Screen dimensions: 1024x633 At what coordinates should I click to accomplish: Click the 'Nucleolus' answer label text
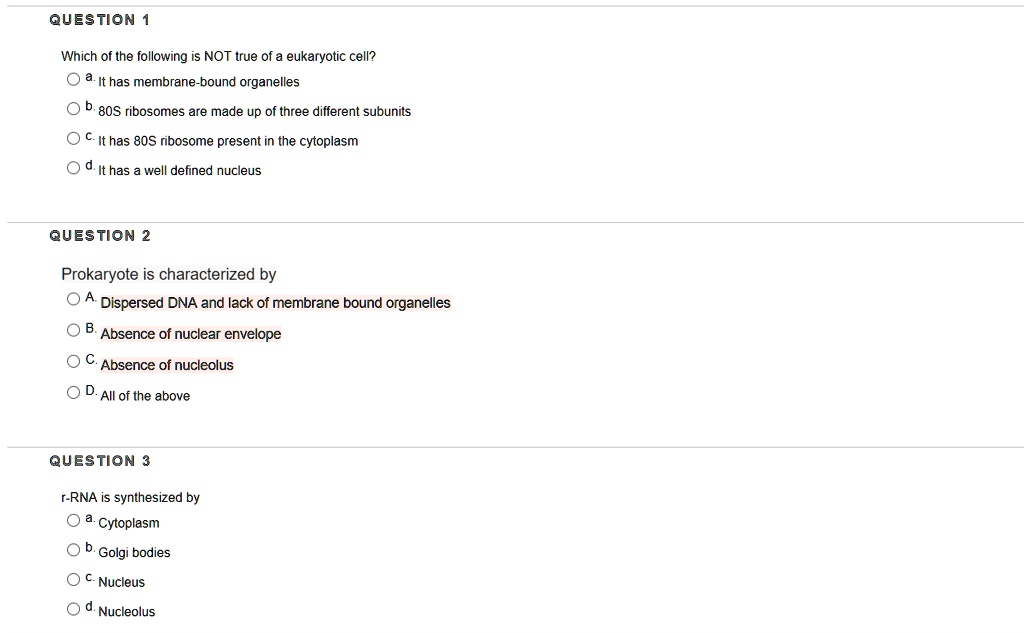pyautogui.click(x=127, y=611)
